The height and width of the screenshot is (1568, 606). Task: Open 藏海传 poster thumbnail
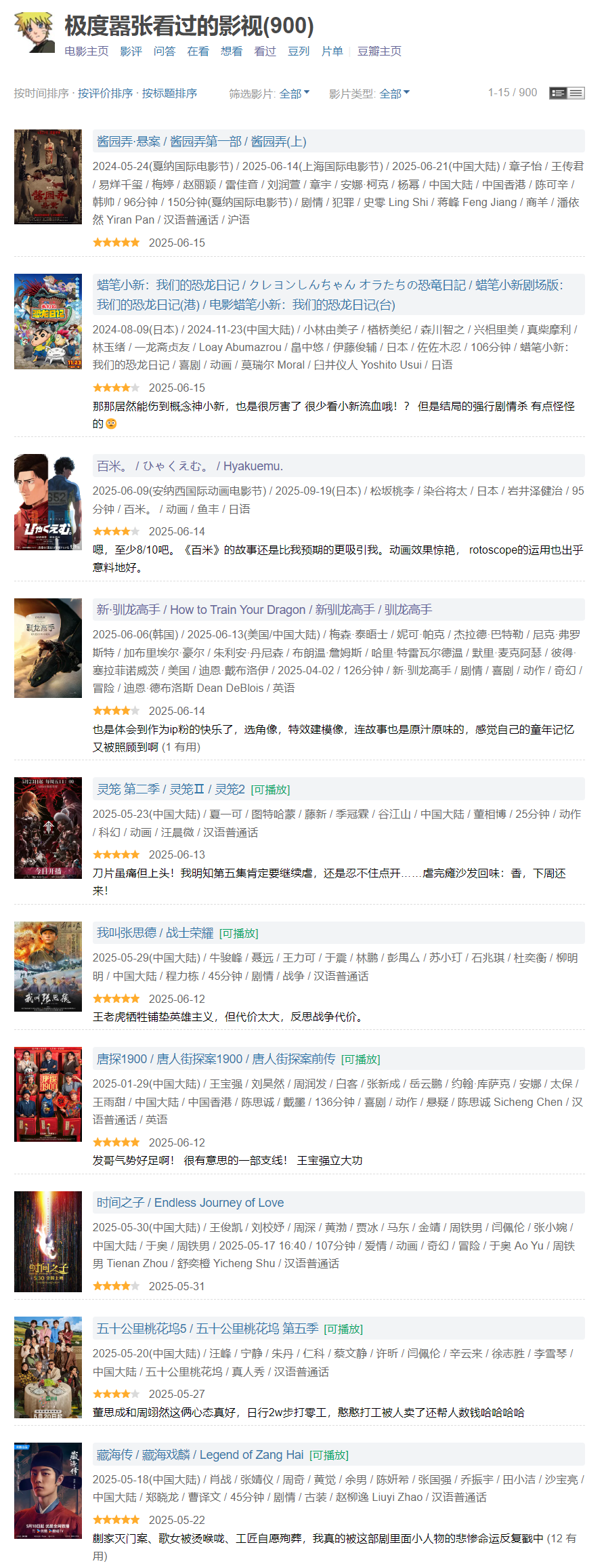(x=48, y=1490)
